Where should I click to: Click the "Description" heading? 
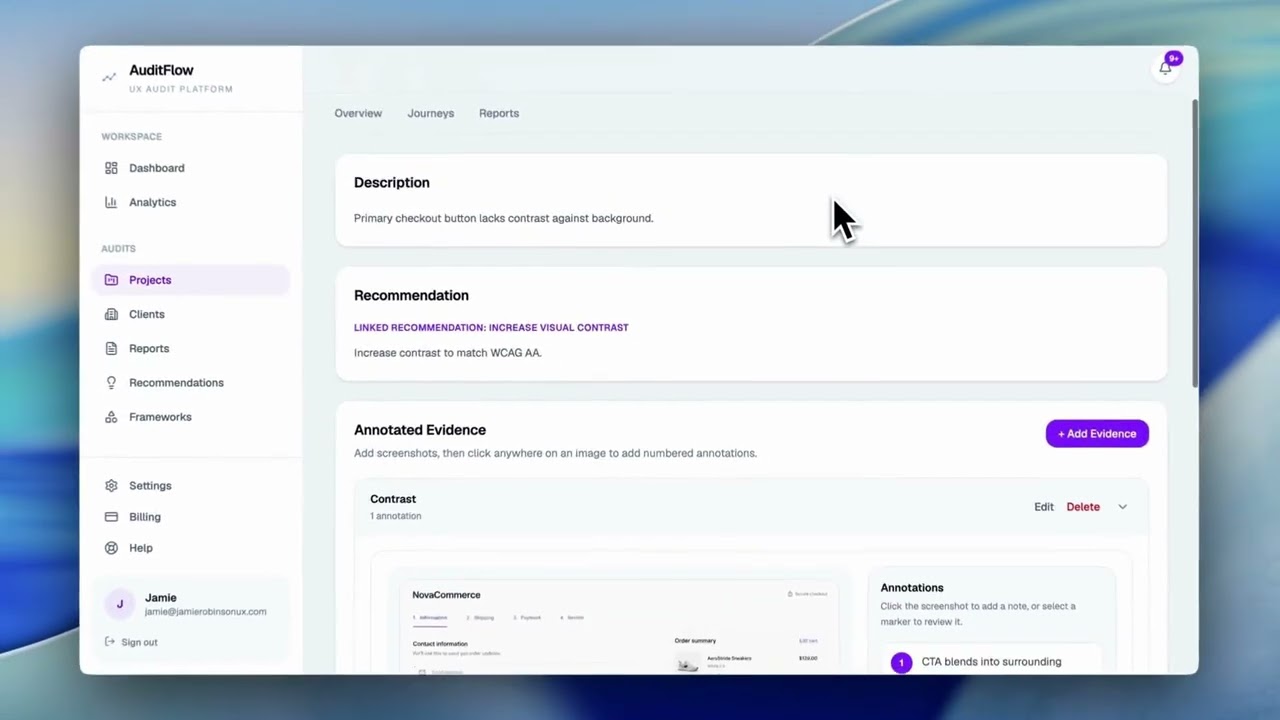392,183
